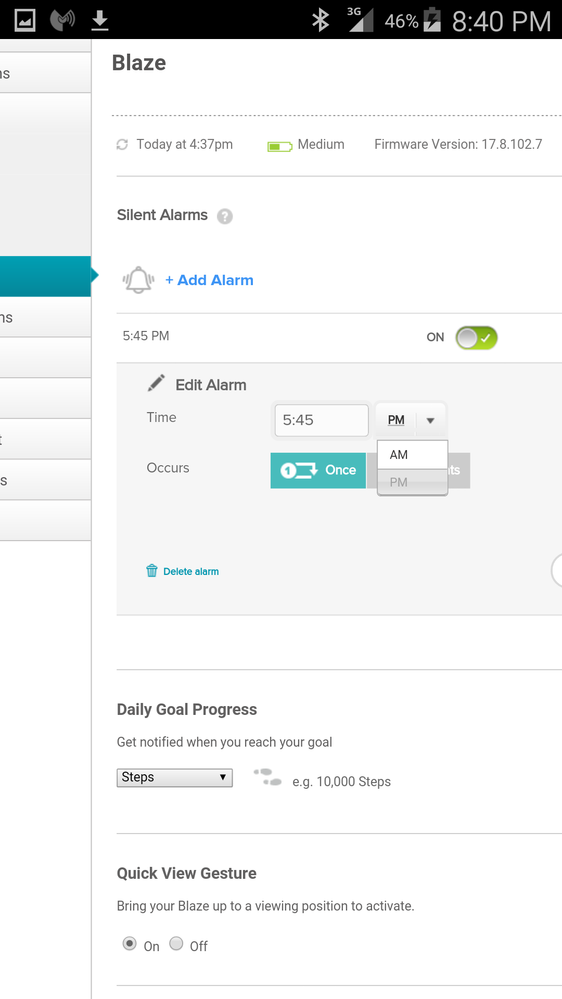Tap the alarm bell icon
Image resolution: width=562 pixels, height=999 pixels.
click(139, 280)
